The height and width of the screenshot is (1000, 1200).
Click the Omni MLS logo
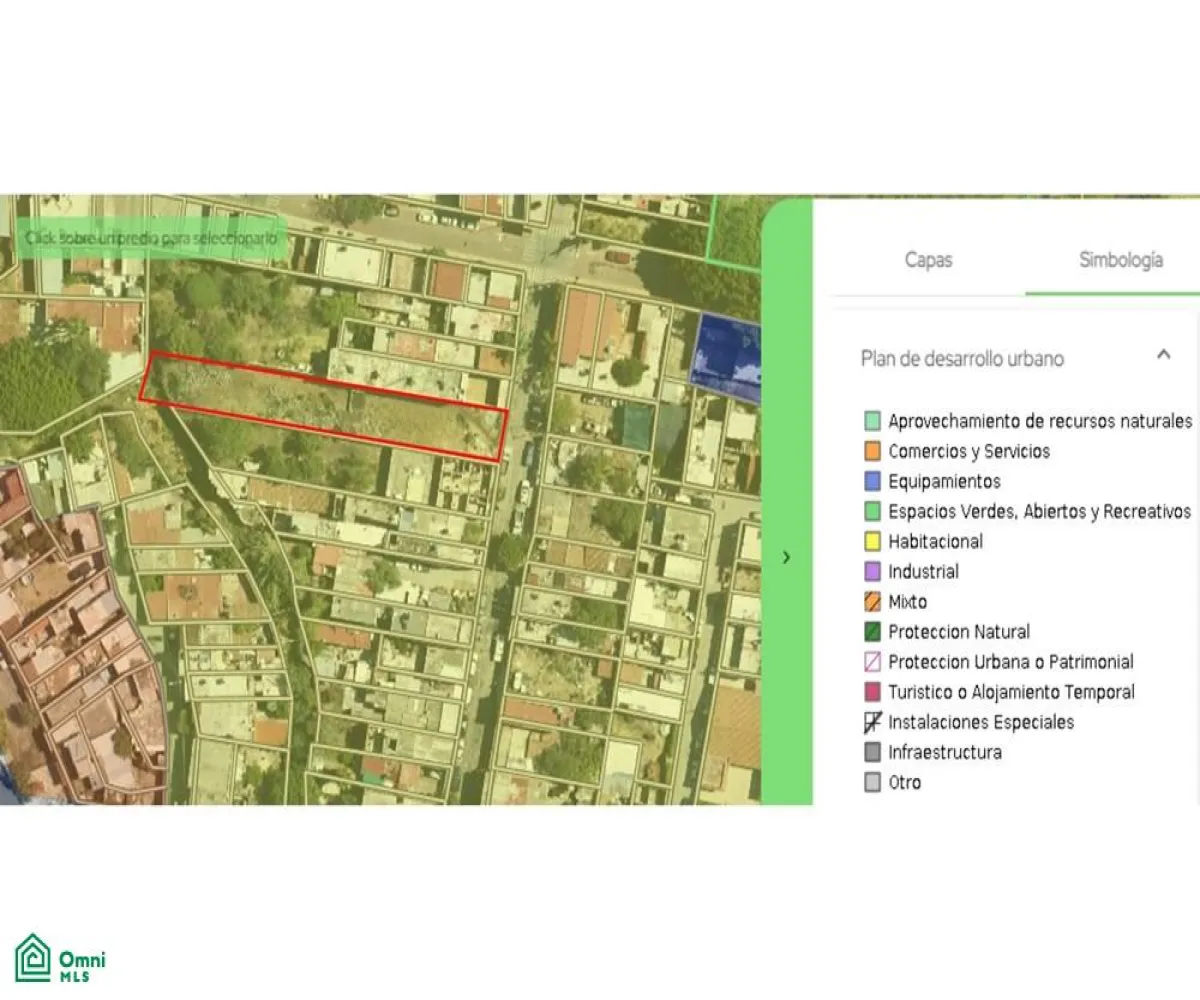60,958
